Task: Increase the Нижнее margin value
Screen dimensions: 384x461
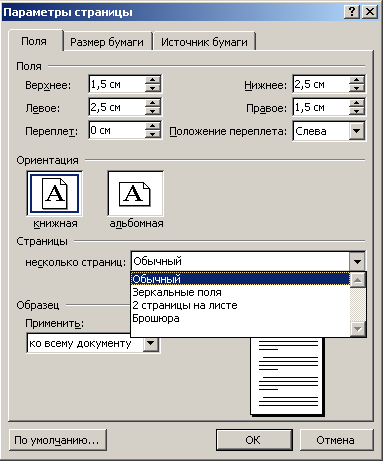Action: [357, 80]
